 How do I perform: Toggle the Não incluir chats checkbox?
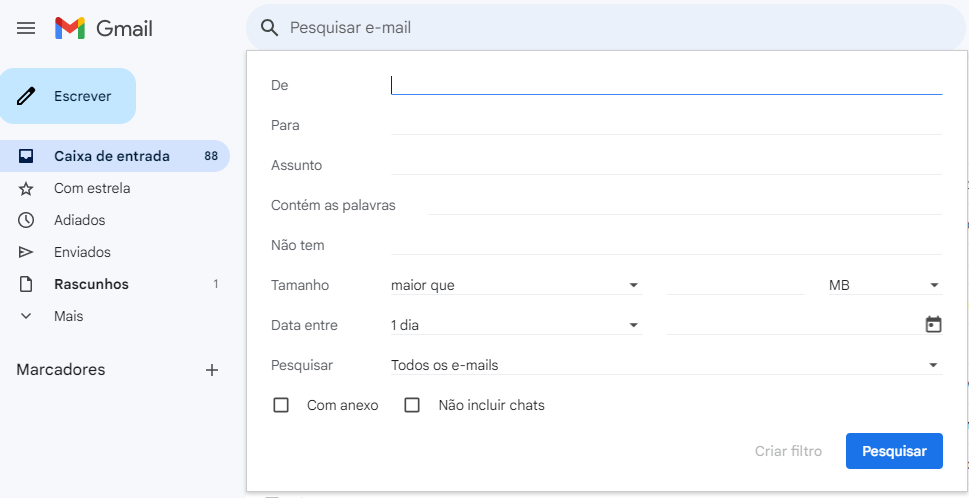412,405
